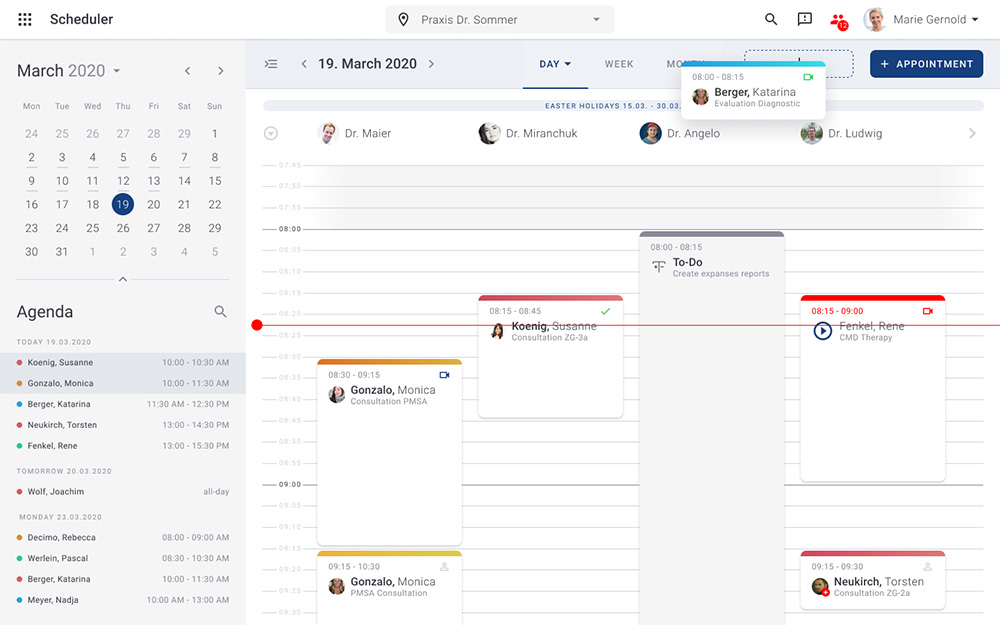Click video camera icon on Gonzalo appointment
This screenshot has height=625, width=1000.
click(444, 375)
